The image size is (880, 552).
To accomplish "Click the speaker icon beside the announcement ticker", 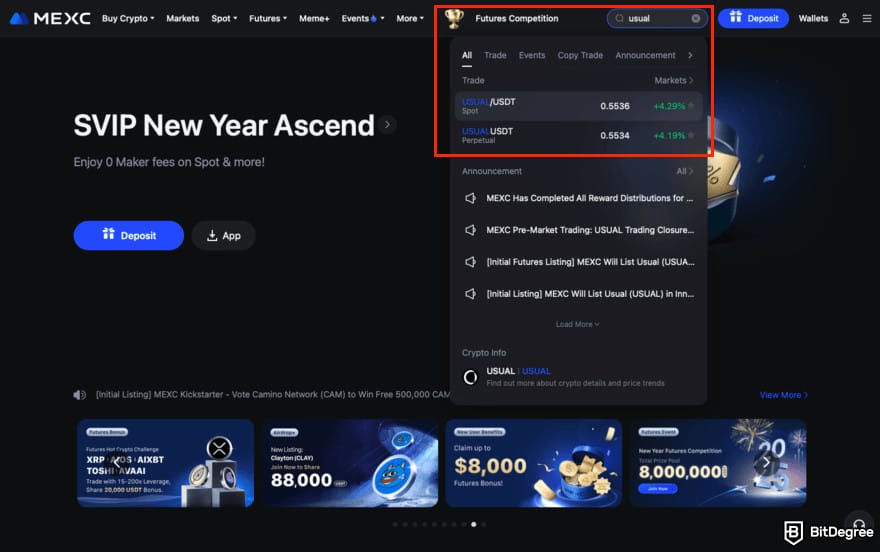I will point(80,395).
